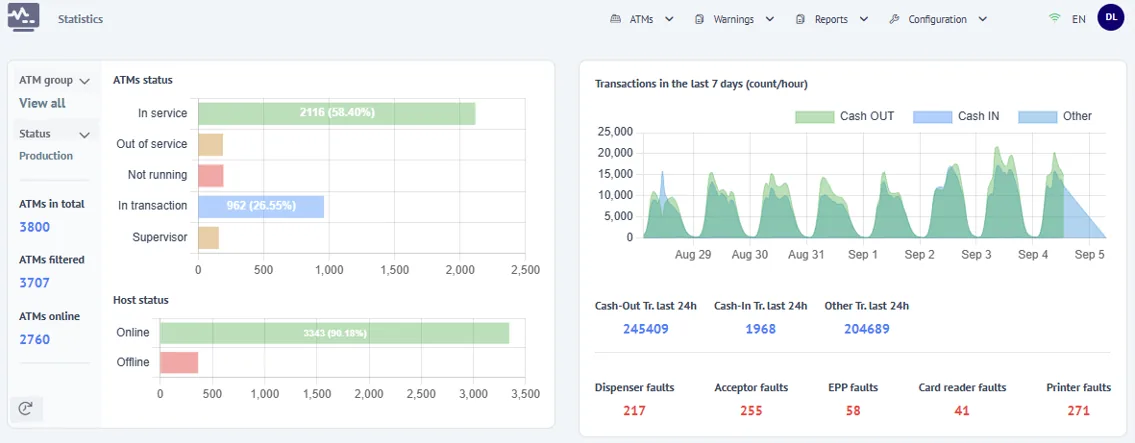Click the Sep 4 axis label

click(x=1033, y=255)
